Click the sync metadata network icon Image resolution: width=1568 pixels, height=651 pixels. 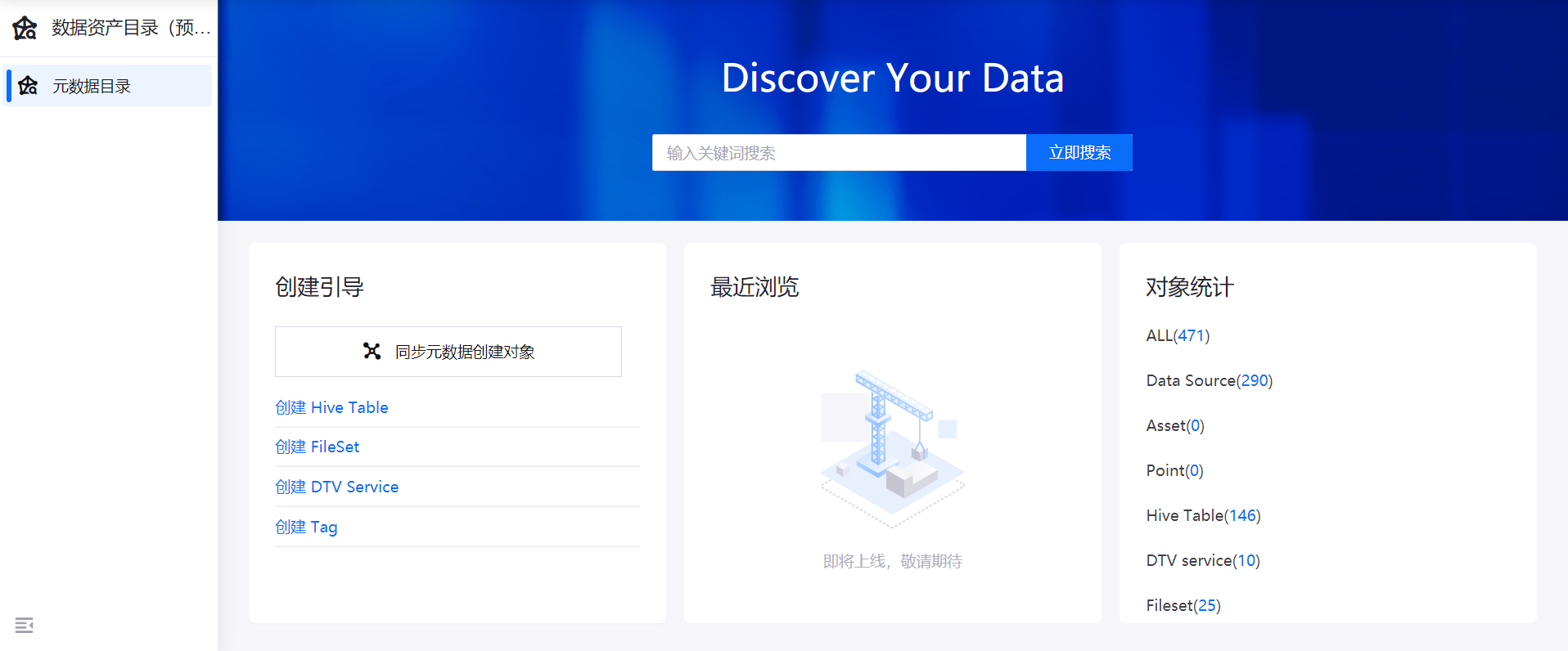pyautogui.click(x=372, y=351)
